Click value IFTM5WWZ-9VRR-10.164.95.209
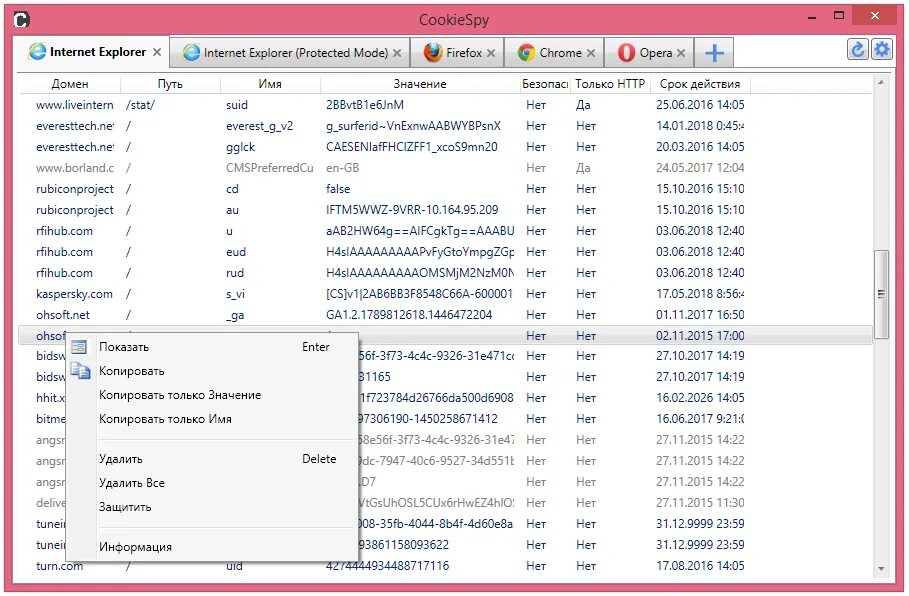Image resolution: width=909 pixels, height=596 pixels. [412, 210]
